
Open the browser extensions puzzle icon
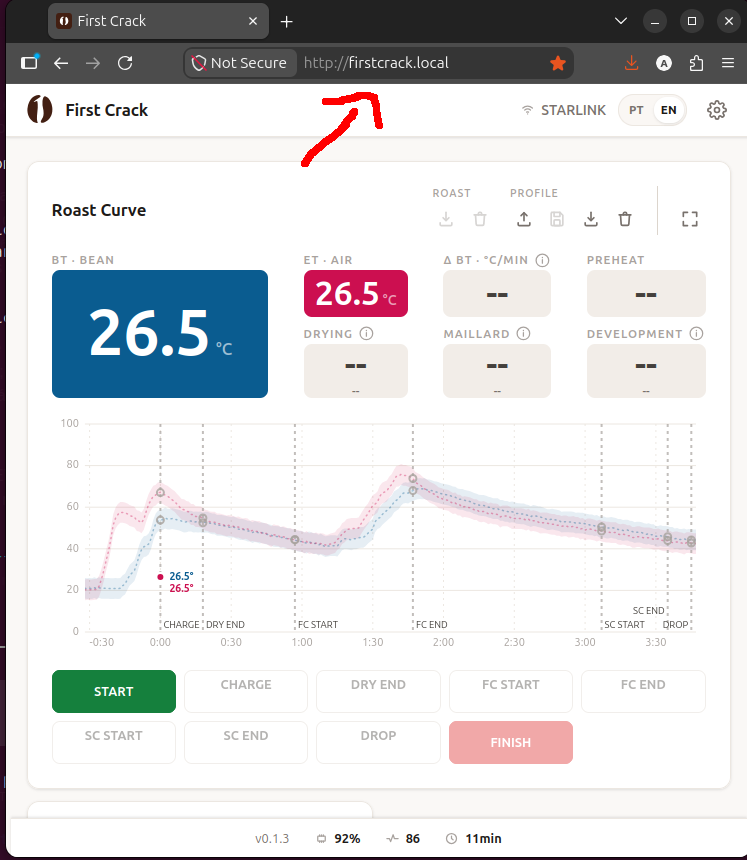coord(696,63)
